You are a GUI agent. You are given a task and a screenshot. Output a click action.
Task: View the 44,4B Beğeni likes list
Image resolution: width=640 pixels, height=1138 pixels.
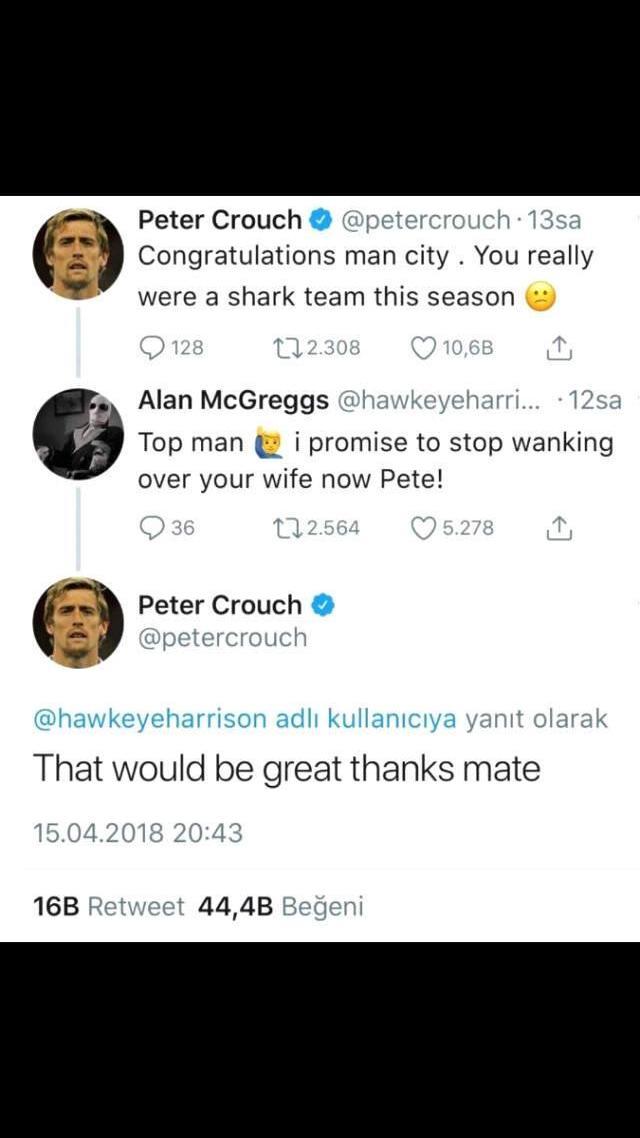pos(281,907)
